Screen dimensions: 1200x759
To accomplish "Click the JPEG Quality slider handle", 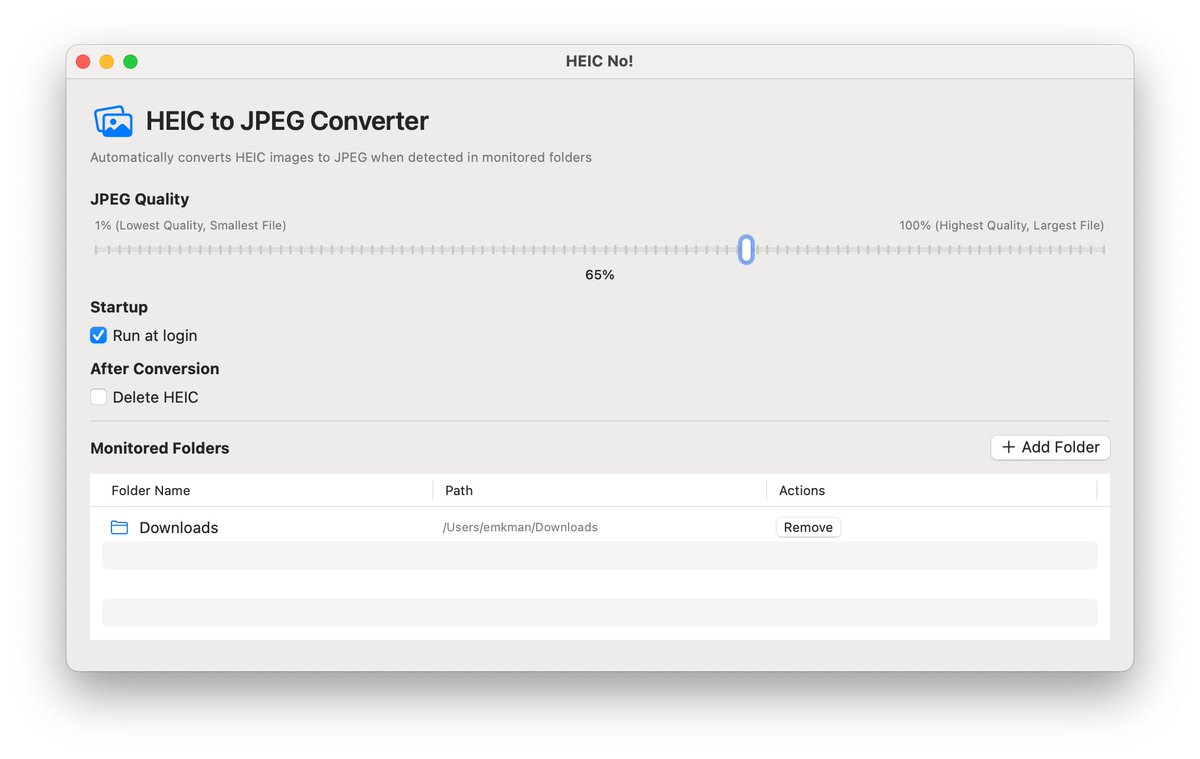I will [746, 250].
